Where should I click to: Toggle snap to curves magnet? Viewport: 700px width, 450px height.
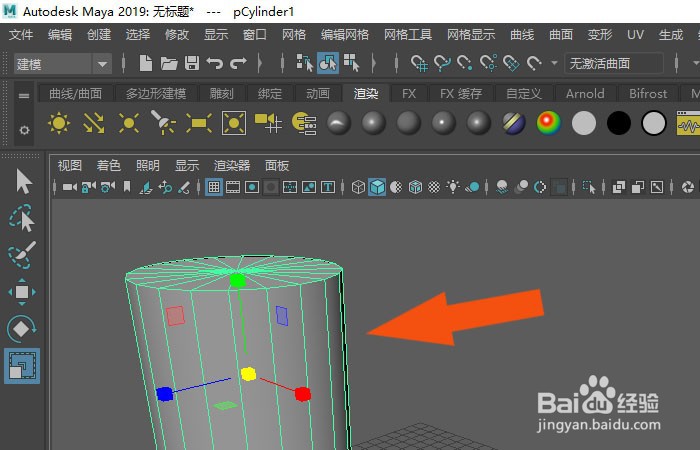[x=442, y=63]
